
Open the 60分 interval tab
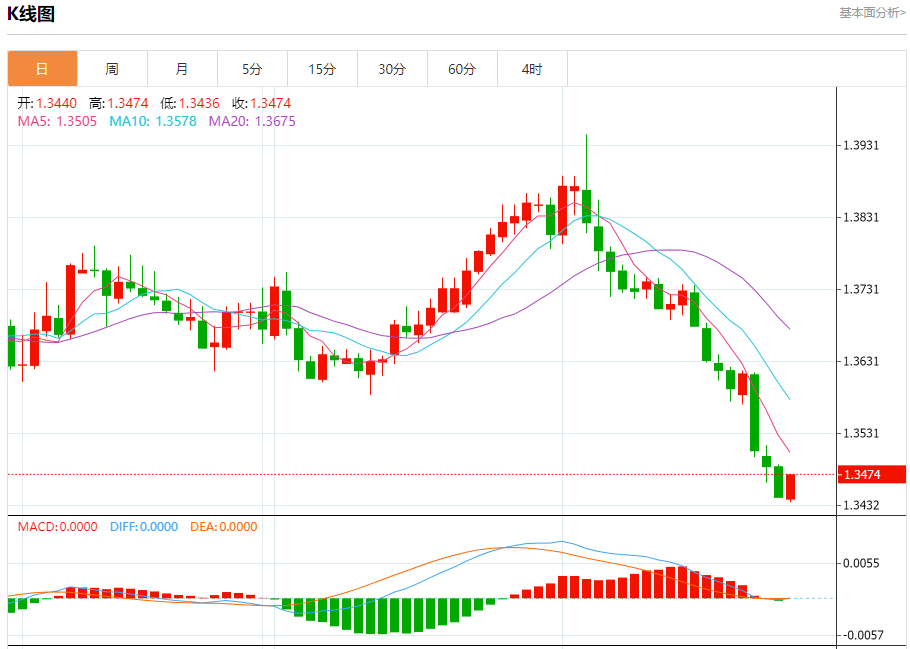462,69
